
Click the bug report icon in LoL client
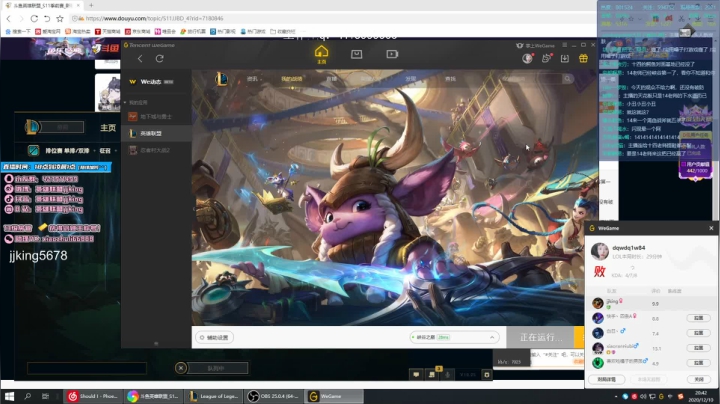(487, 375)
